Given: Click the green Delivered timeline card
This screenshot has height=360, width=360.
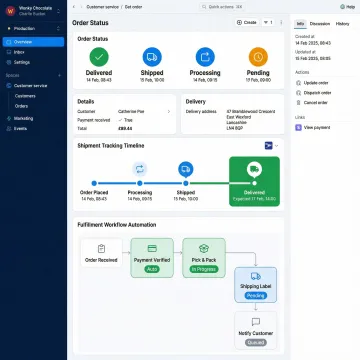Looking at the screenshot, I should tap(254, 181).
